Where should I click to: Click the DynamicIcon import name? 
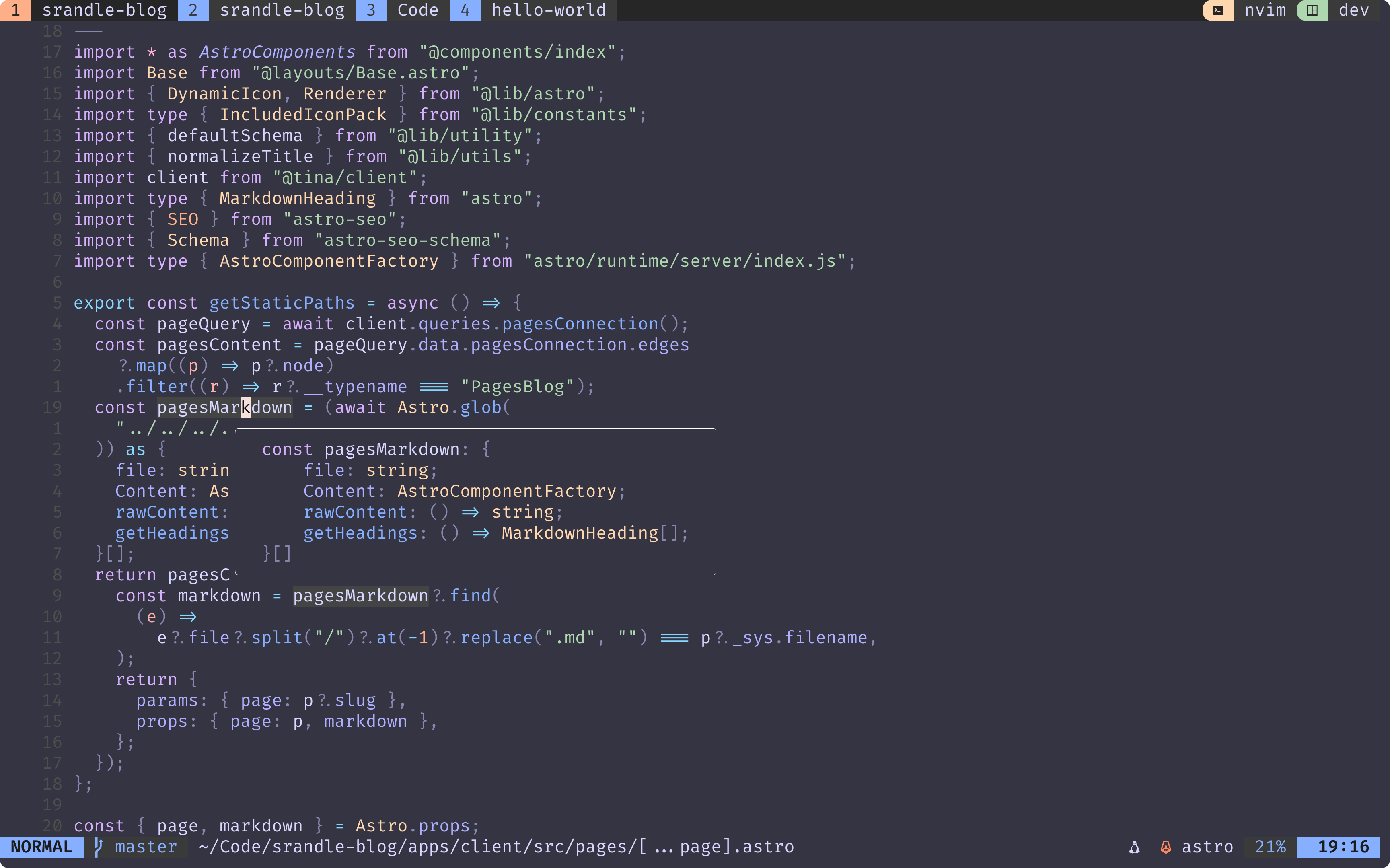(x=224, y=94)
